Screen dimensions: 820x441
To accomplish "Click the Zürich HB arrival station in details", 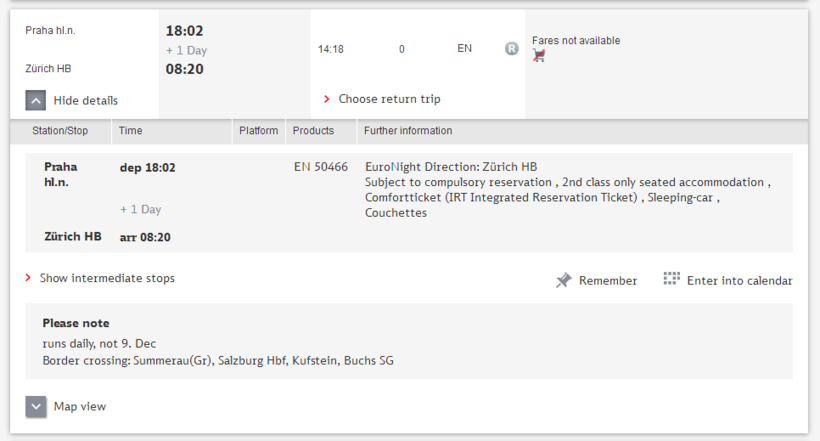I will click(73, 236).
